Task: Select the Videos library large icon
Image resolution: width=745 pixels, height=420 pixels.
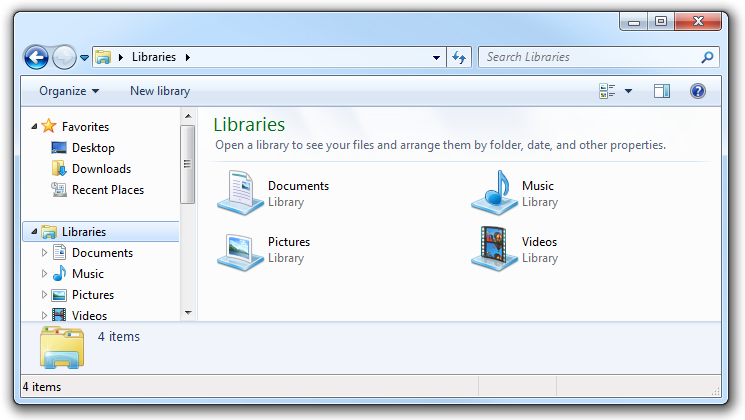Action: click(x=494, y=248)
